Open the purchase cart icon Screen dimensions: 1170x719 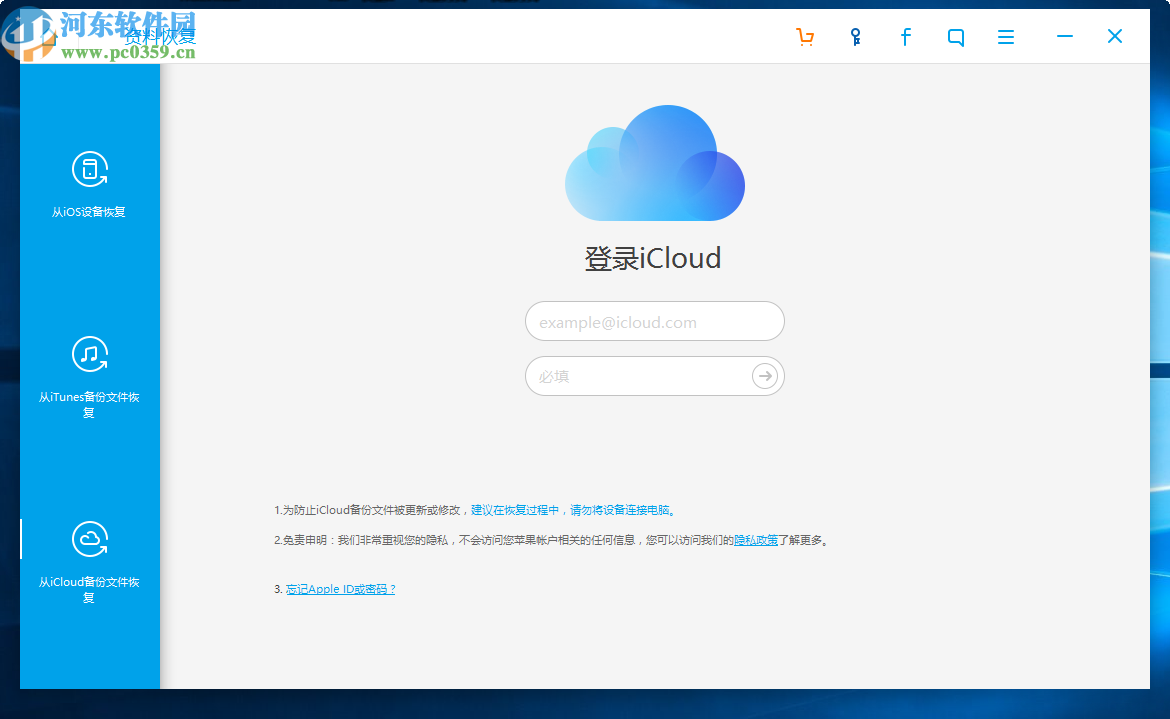pos(805,36)
